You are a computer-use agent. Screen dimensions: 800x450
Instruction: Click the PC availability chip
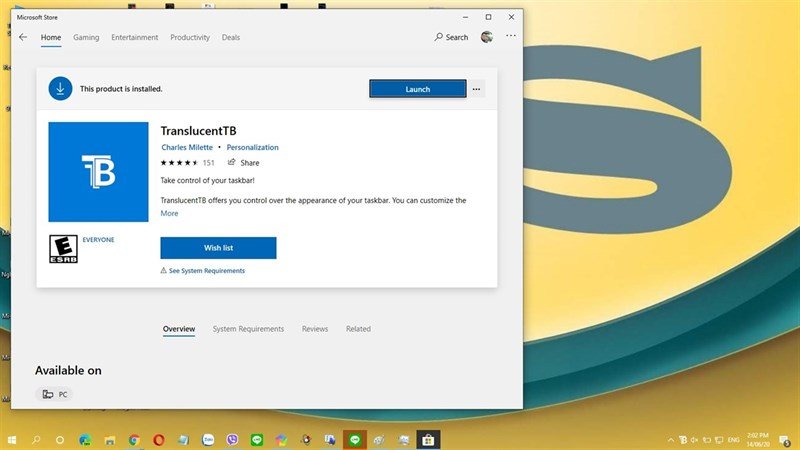pyautogui.click(x=55, y=394)
